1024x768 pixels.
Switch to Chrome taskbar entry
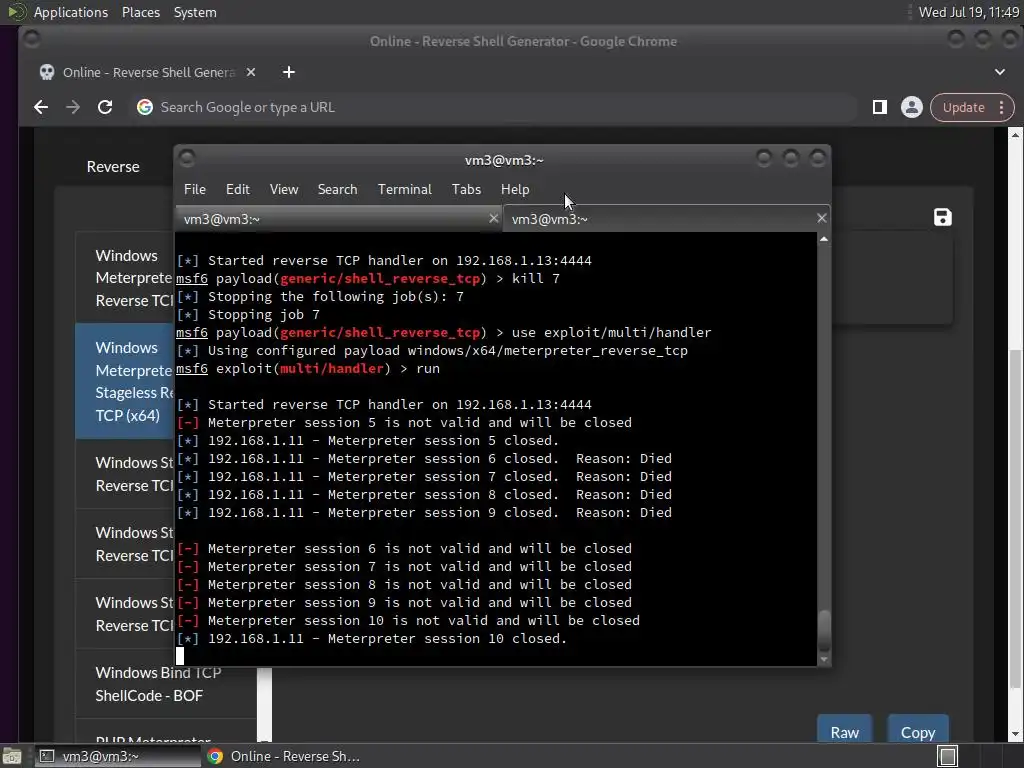283,756
